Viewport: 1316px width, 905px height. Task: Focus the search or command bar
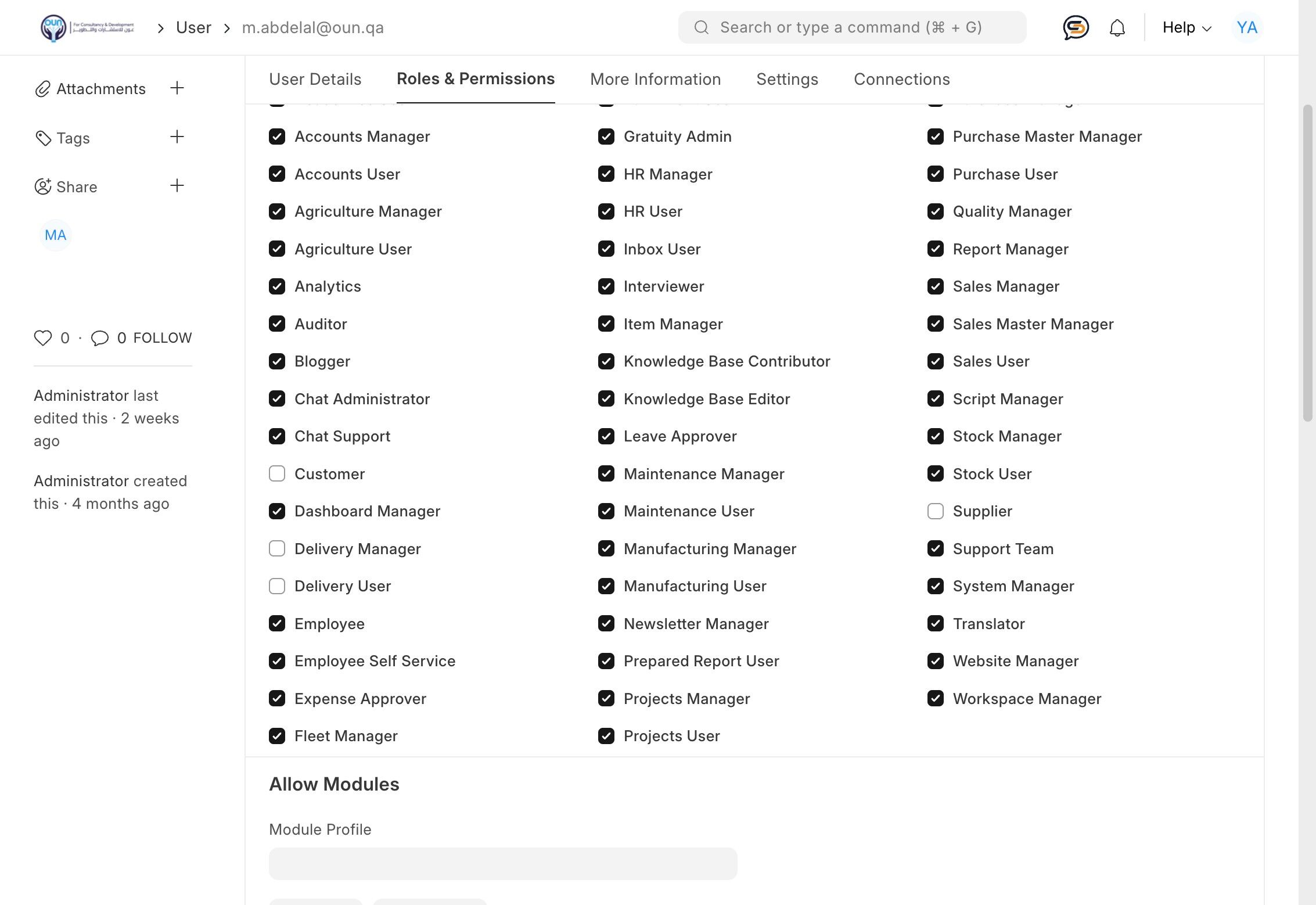851,27
